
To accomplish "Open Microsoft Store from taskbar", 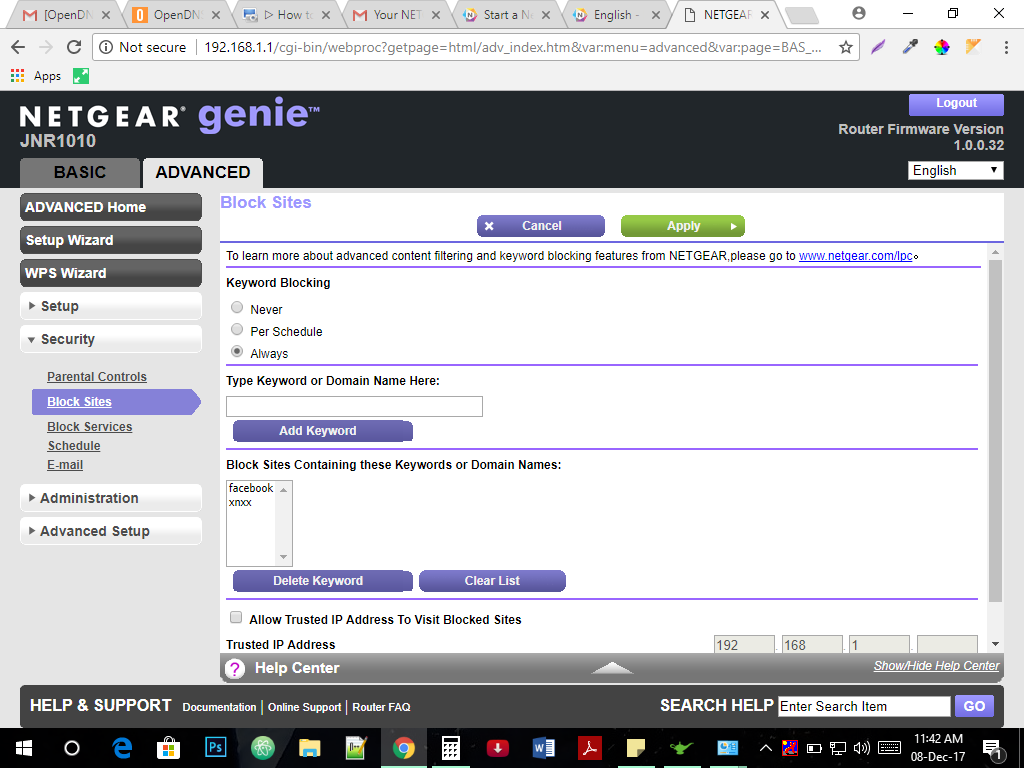I will tap(168, 748).
